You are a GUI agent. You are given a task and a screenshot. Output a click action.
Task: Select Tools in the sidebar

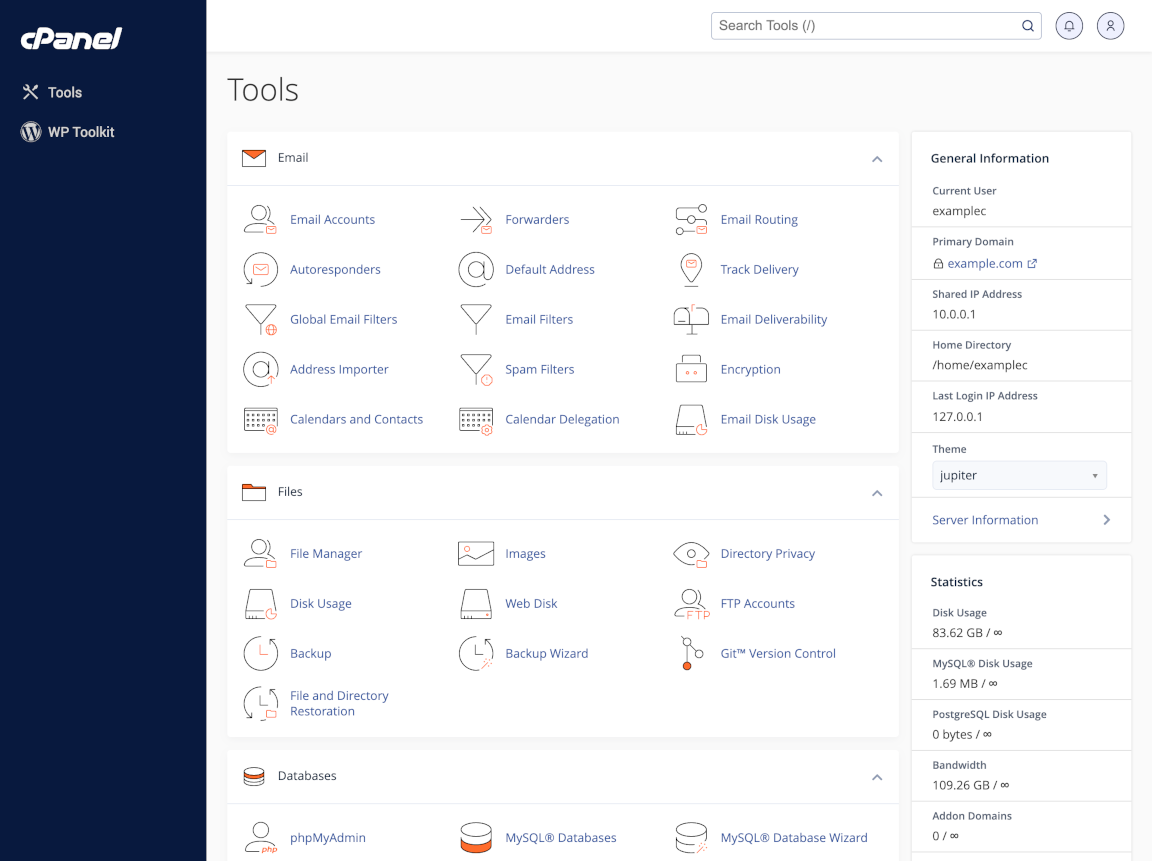pyautogui.click(x=65, y=92)
